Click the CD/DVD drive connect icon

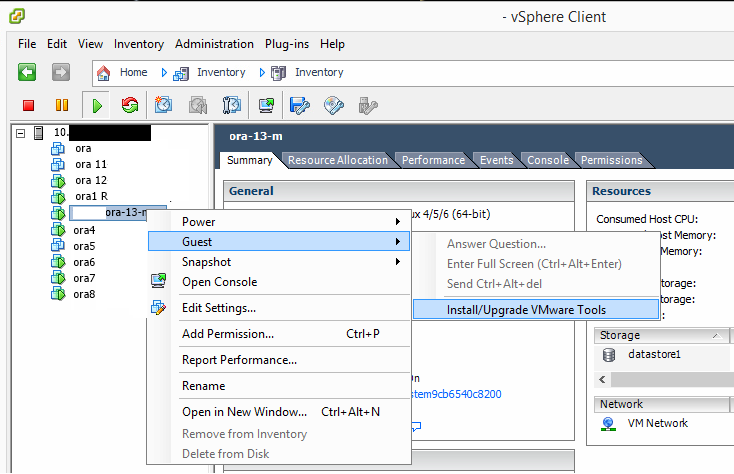334,105
